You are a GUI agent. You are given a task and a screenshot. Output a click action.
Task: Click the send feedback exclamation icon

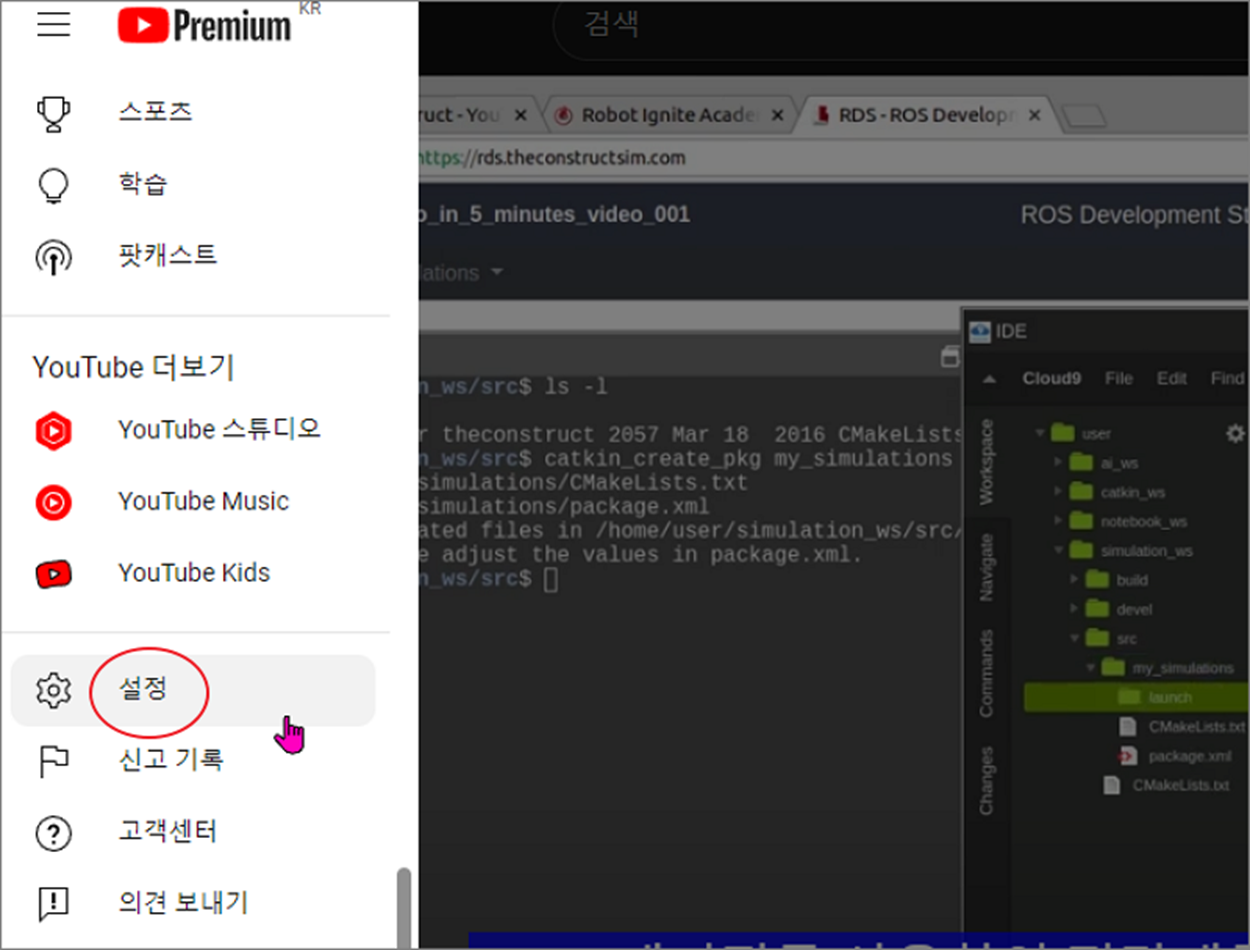tap(53, 904)
